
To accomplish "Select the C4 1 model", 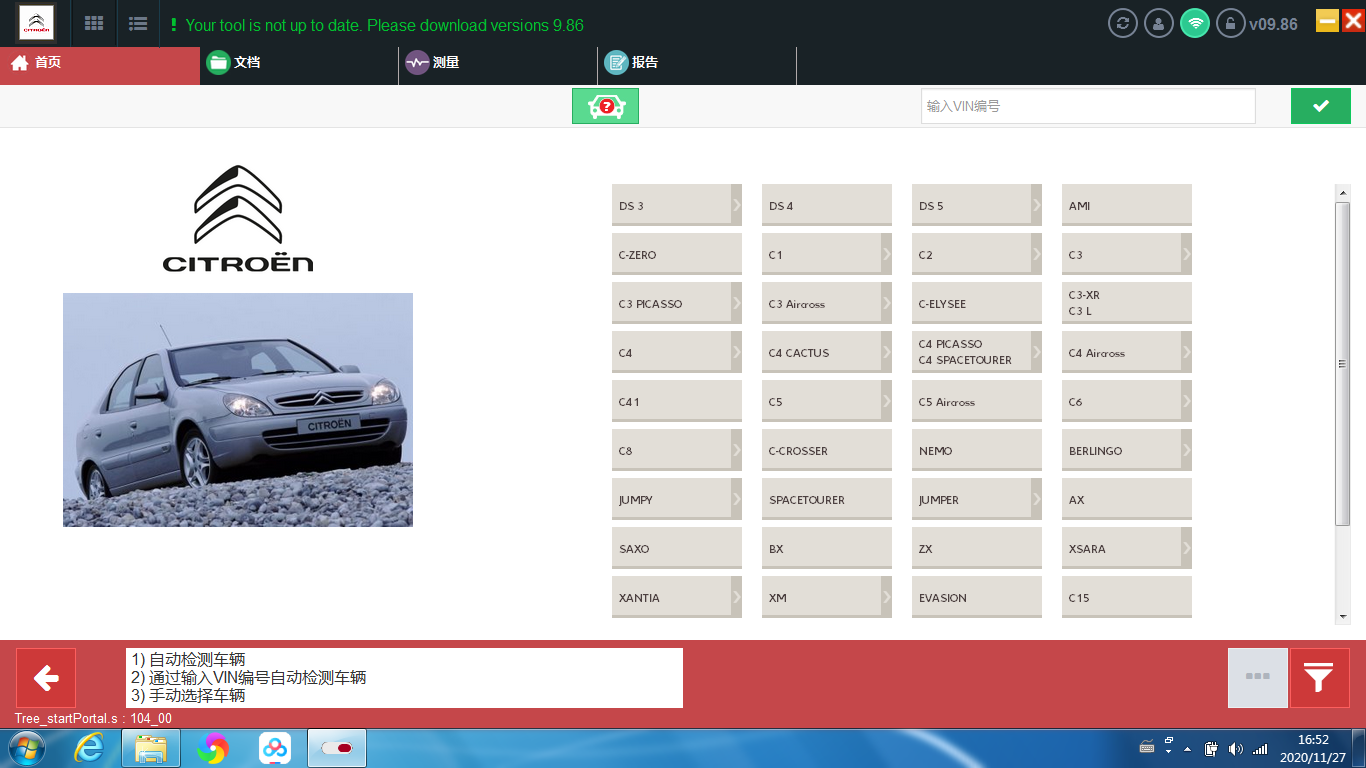I will coord(677,401).
